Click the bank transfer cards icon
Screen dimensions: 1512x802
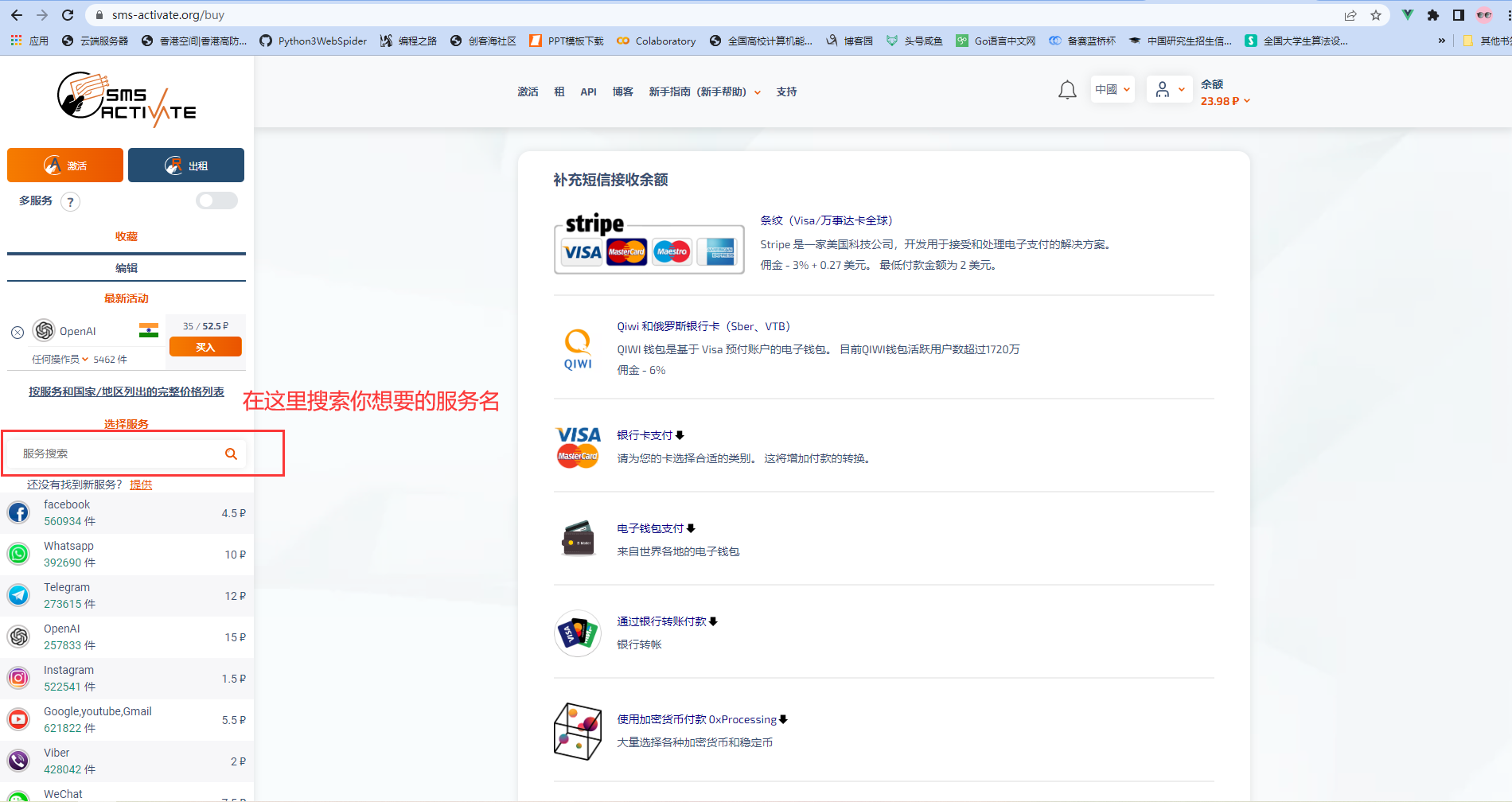[578, 633]
